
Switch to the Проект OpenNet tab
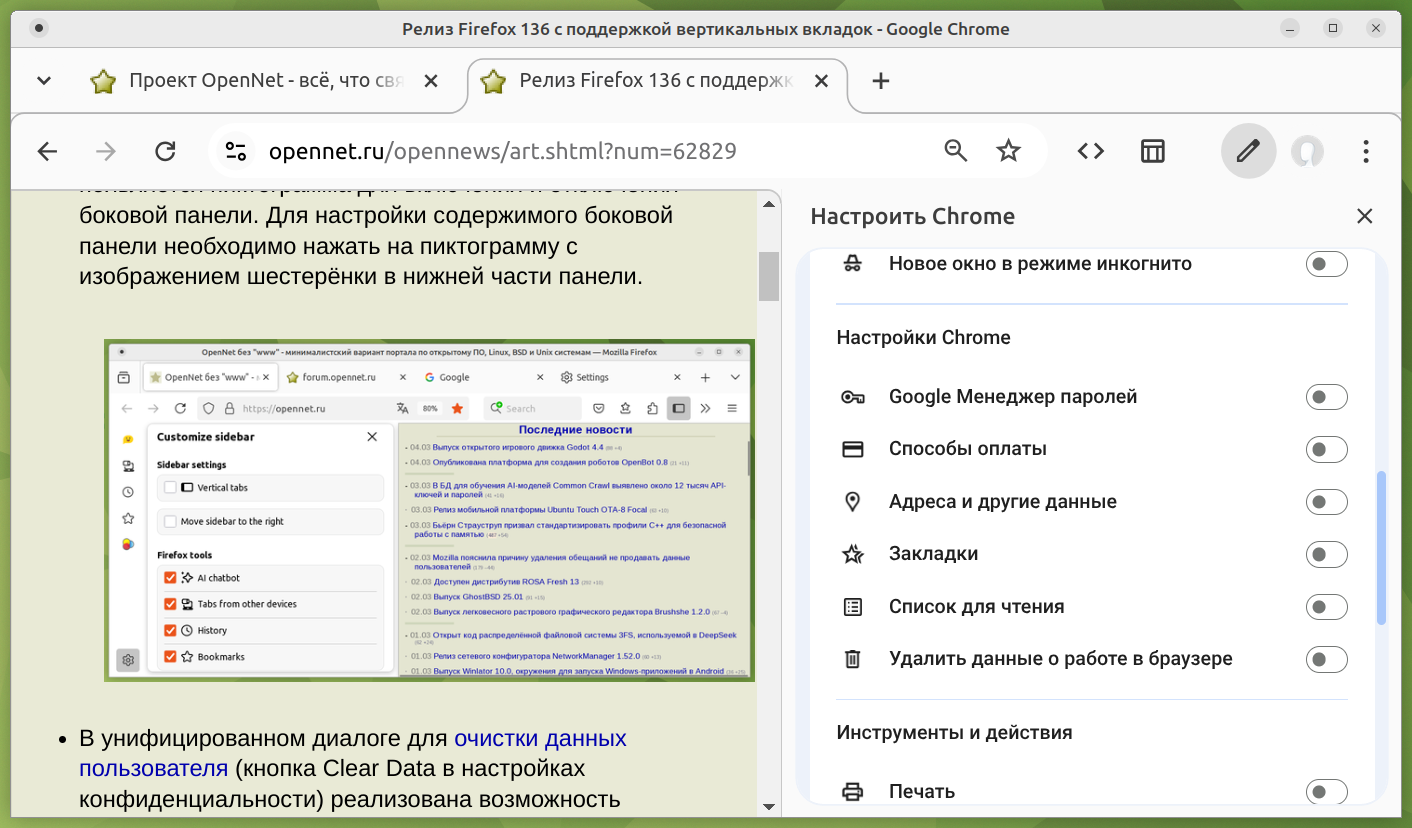pos(265,81)
